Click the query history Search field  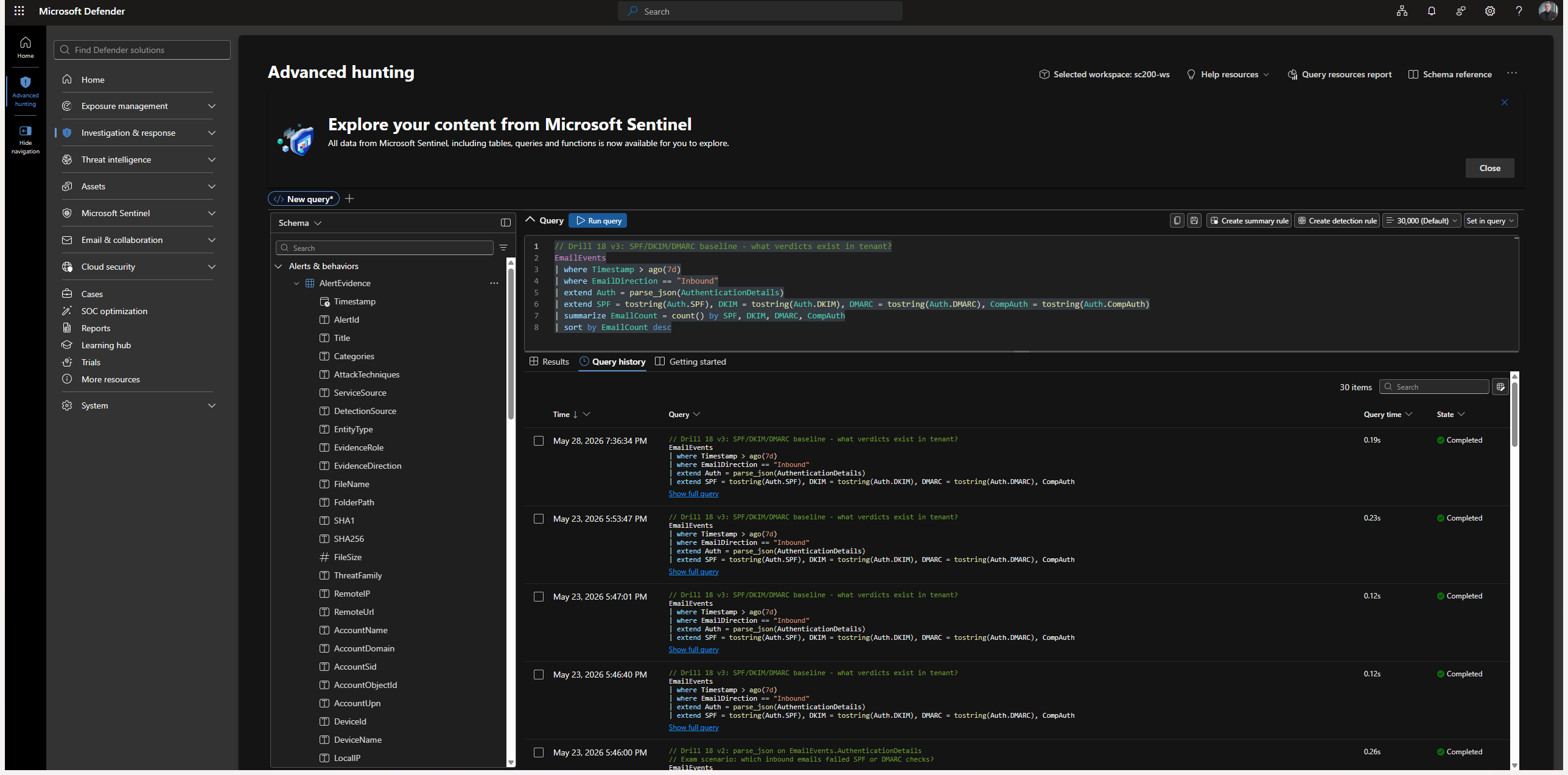1434,387
